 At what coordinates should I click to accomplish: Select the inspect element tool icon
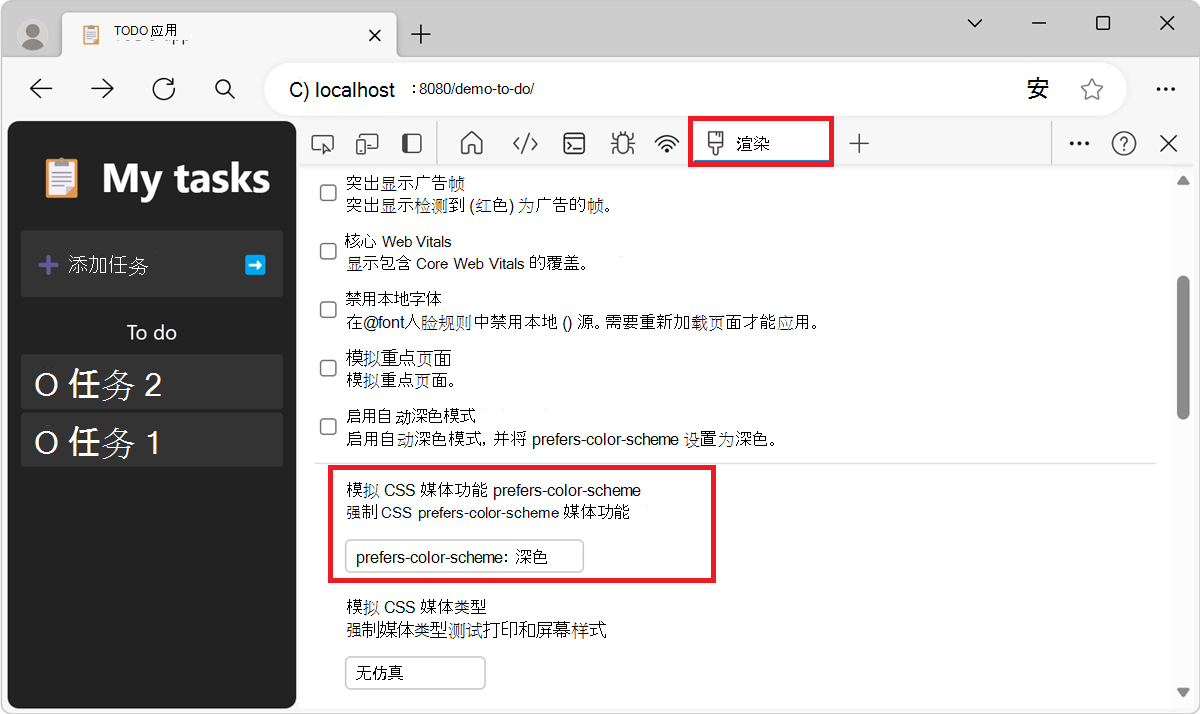click(x=322, y=143)
